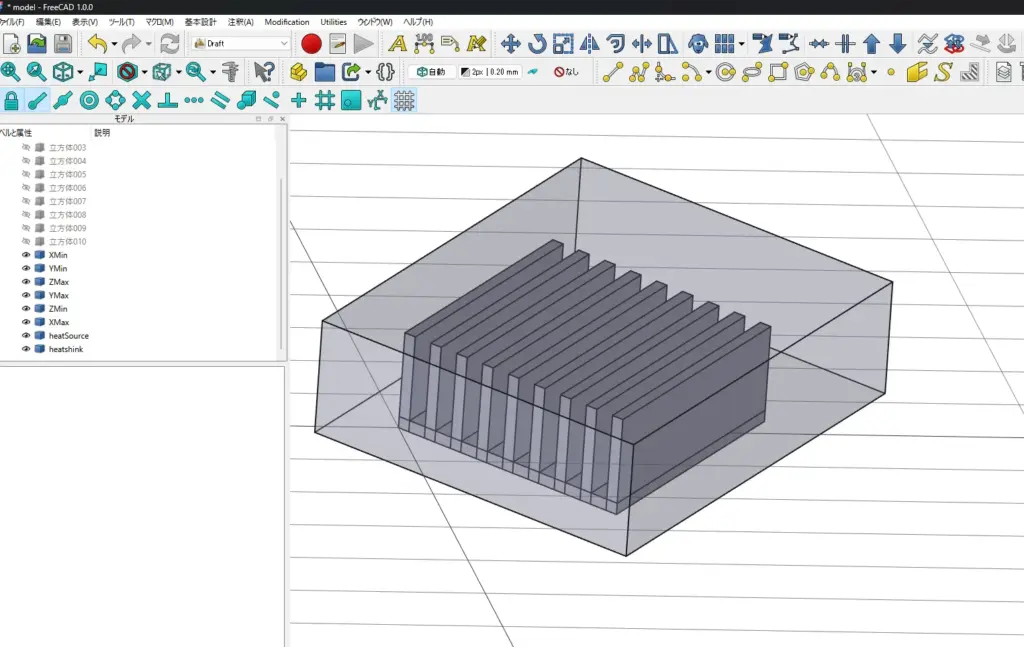Open the Utilities menu
This screenshot has height=647, width=1024.
tap(333, 22)
